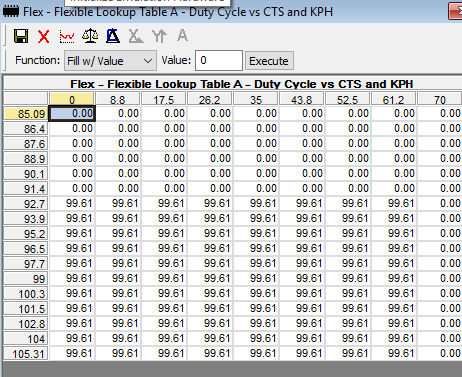The height and width of the screenshot is (377, 462).
Task: Select column header 8.8
Action: (117, 99)
